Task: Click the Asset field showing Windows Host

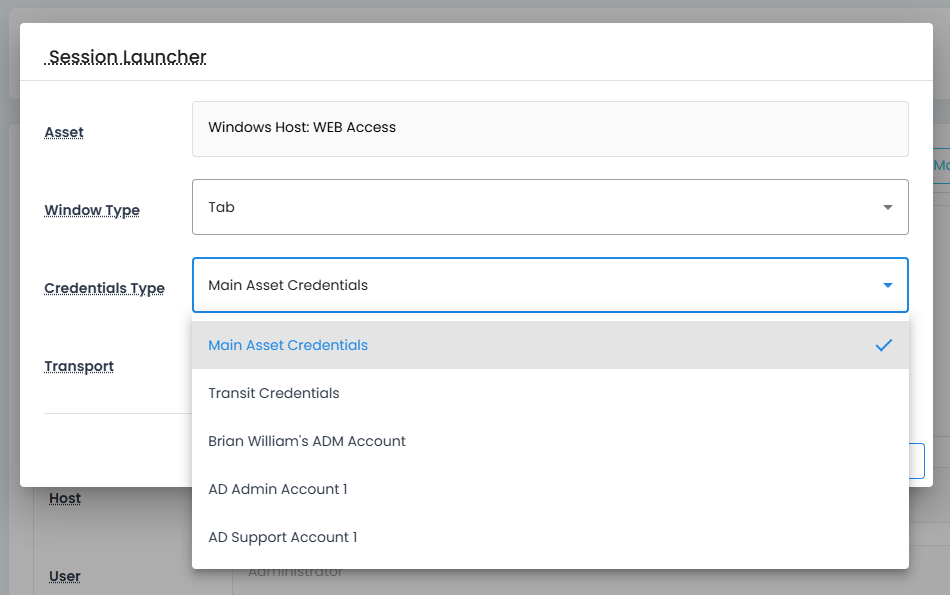Action: coord(549,128)
